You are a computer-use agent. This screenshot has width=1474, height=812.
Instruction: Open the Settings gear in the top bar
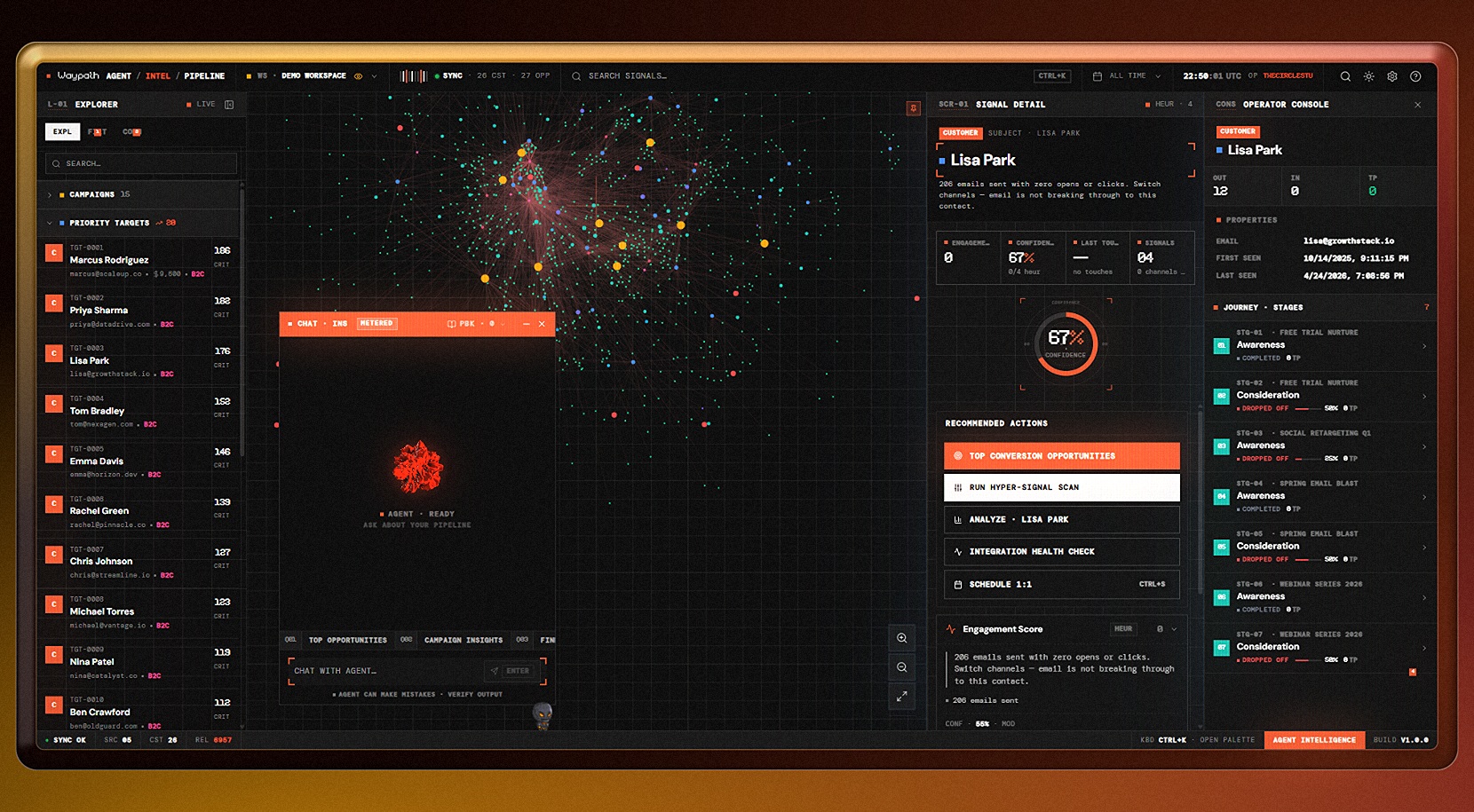(x=1392, y=76)
